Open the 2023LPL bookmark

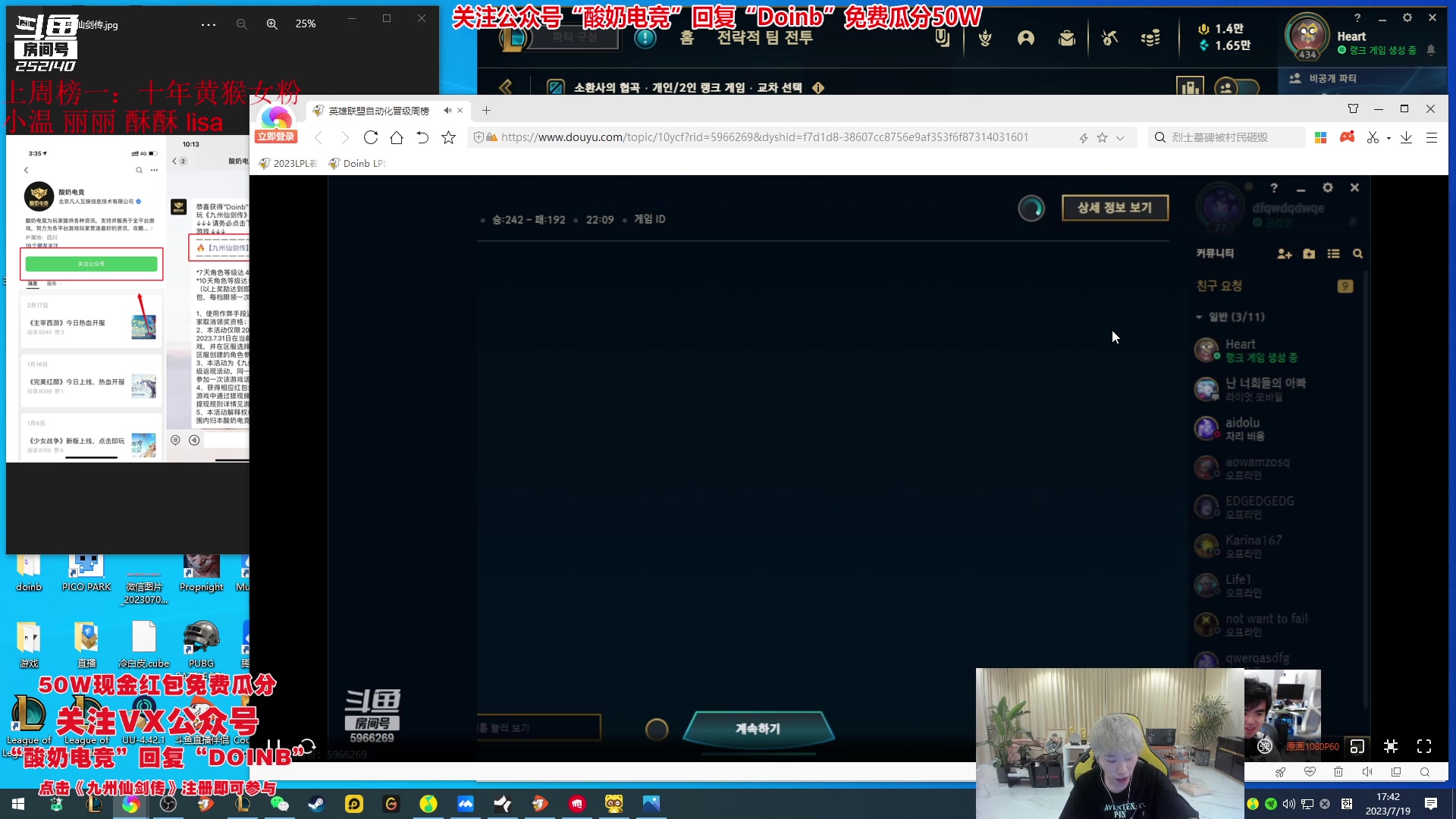(289, 163)
